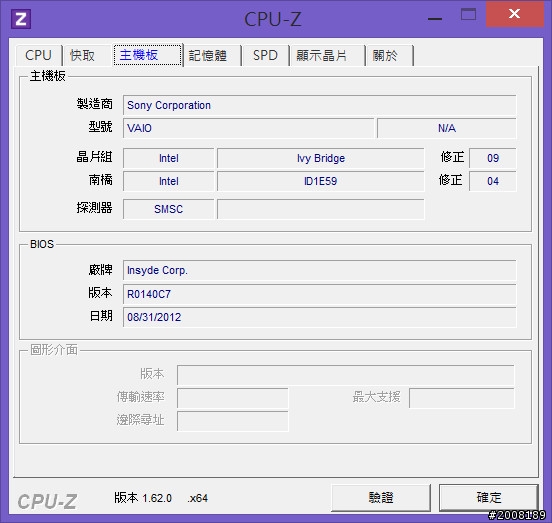
Task: Click the southbridge revision 04 field
Action: click(493, 181)
